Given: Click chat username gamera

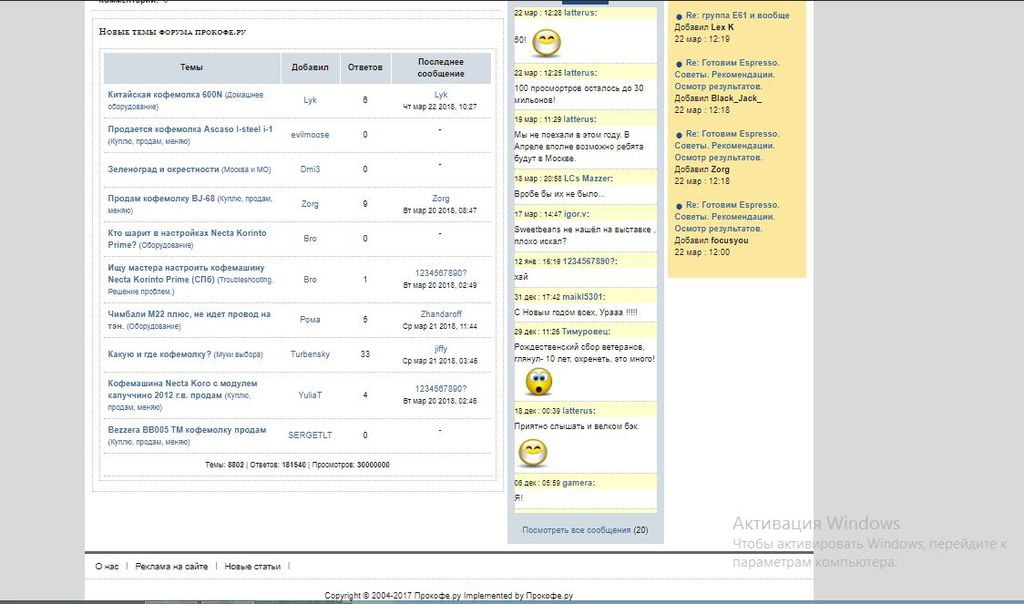Looking at the screenshot, I should [x=578, y=483].
